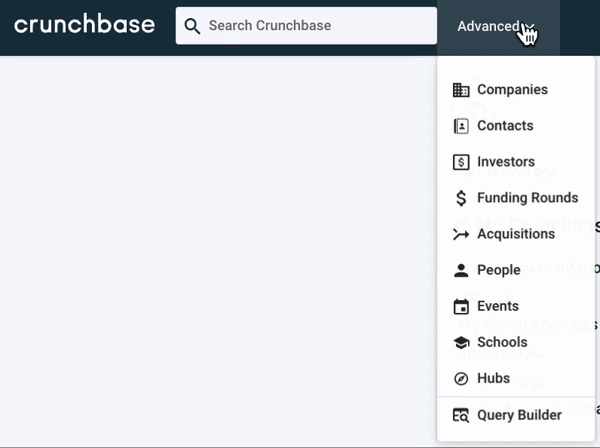This screenshot has height=448, width=600.
Task: Pick the Investors menu entry
Action: (x=506, y=162)
